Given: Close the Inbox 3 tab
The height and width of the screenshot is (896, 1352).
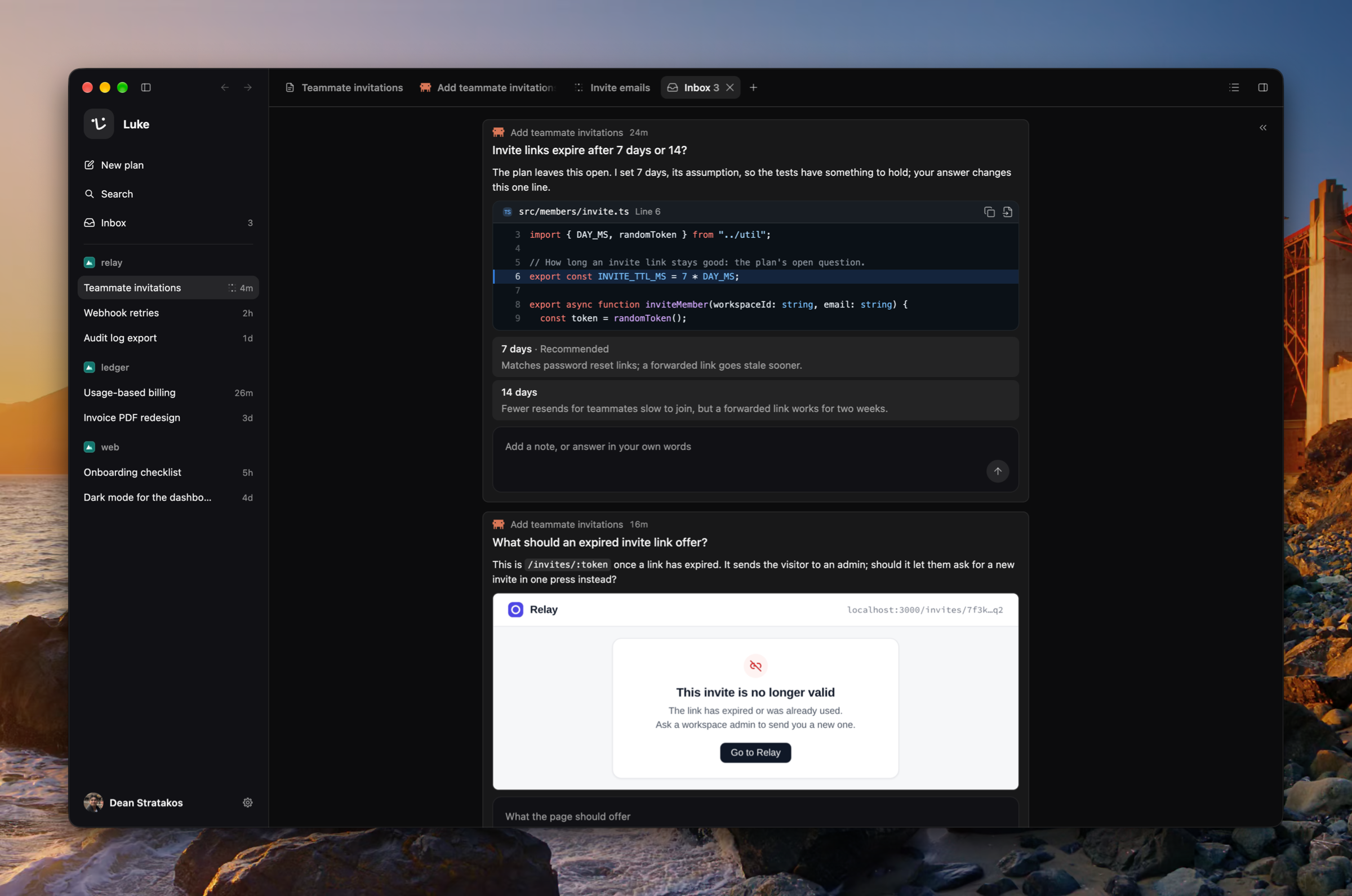Looking at the screenshot, I should pos(730,87).
